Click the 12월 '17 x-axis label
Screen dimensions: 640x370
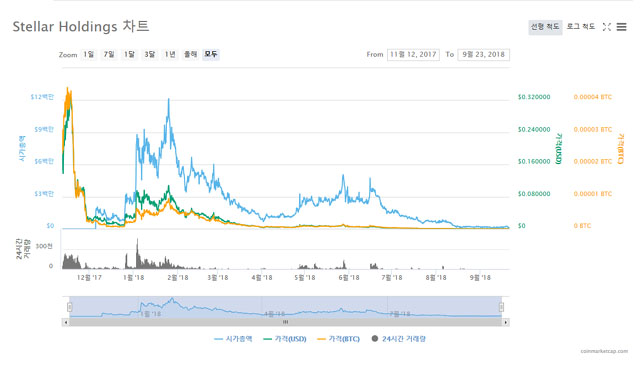point(89,278)
